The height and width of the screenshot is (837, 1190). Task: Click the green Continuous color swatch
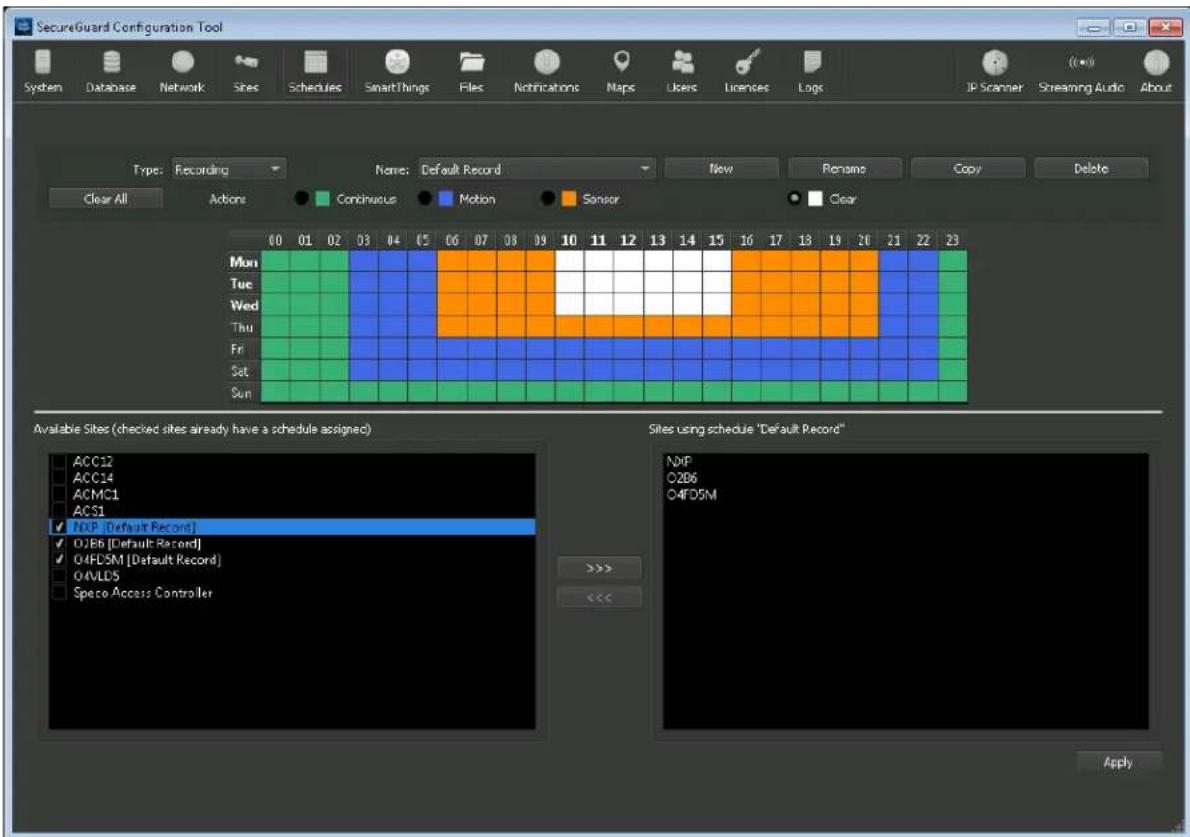click(323, 199)
